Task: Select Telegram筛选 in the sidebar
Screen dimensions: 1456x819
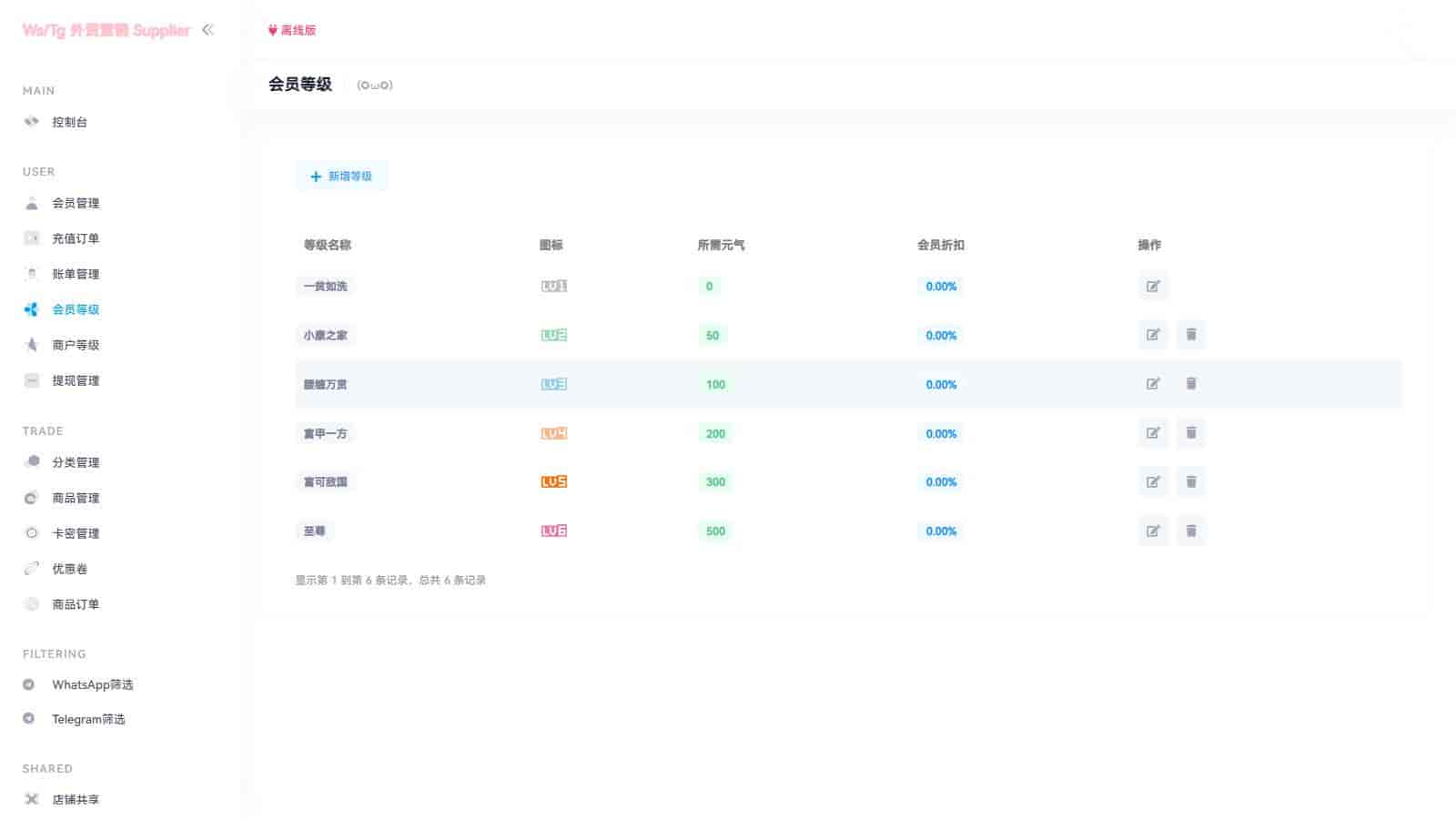Action: coord(88,719)
